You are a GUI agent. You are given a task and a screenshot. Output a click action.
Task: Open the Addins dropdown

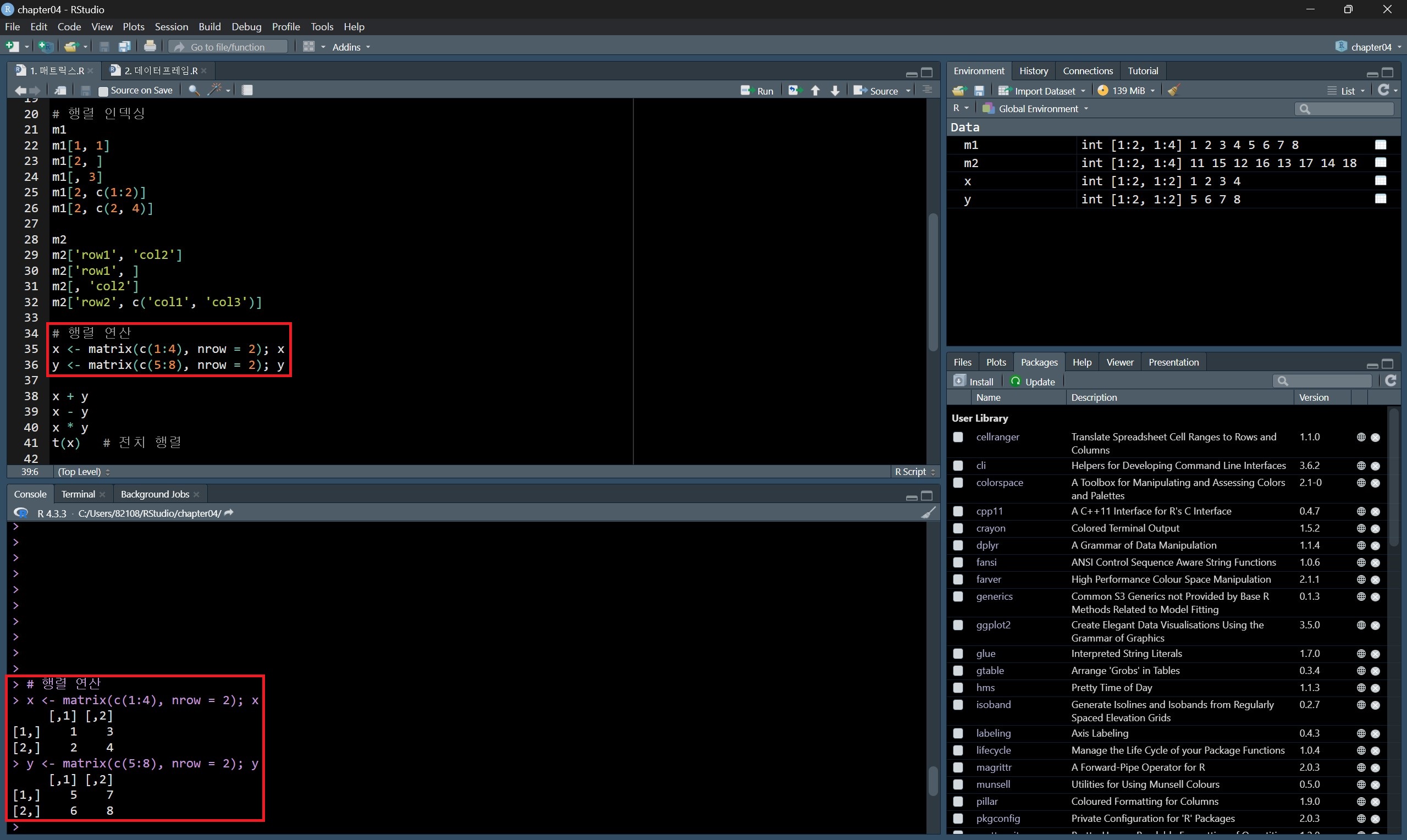click(x=351, y=47)
